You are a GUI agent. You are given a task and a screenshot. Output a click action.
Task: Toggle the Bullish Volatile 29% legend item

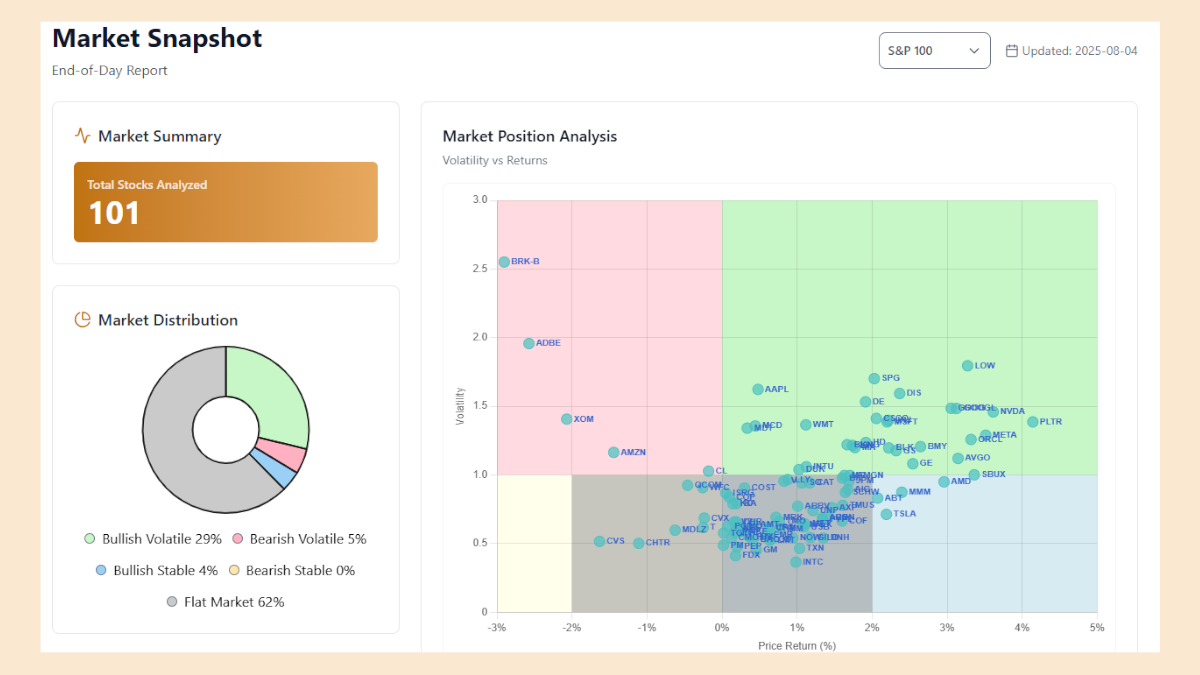coord(153,539)
